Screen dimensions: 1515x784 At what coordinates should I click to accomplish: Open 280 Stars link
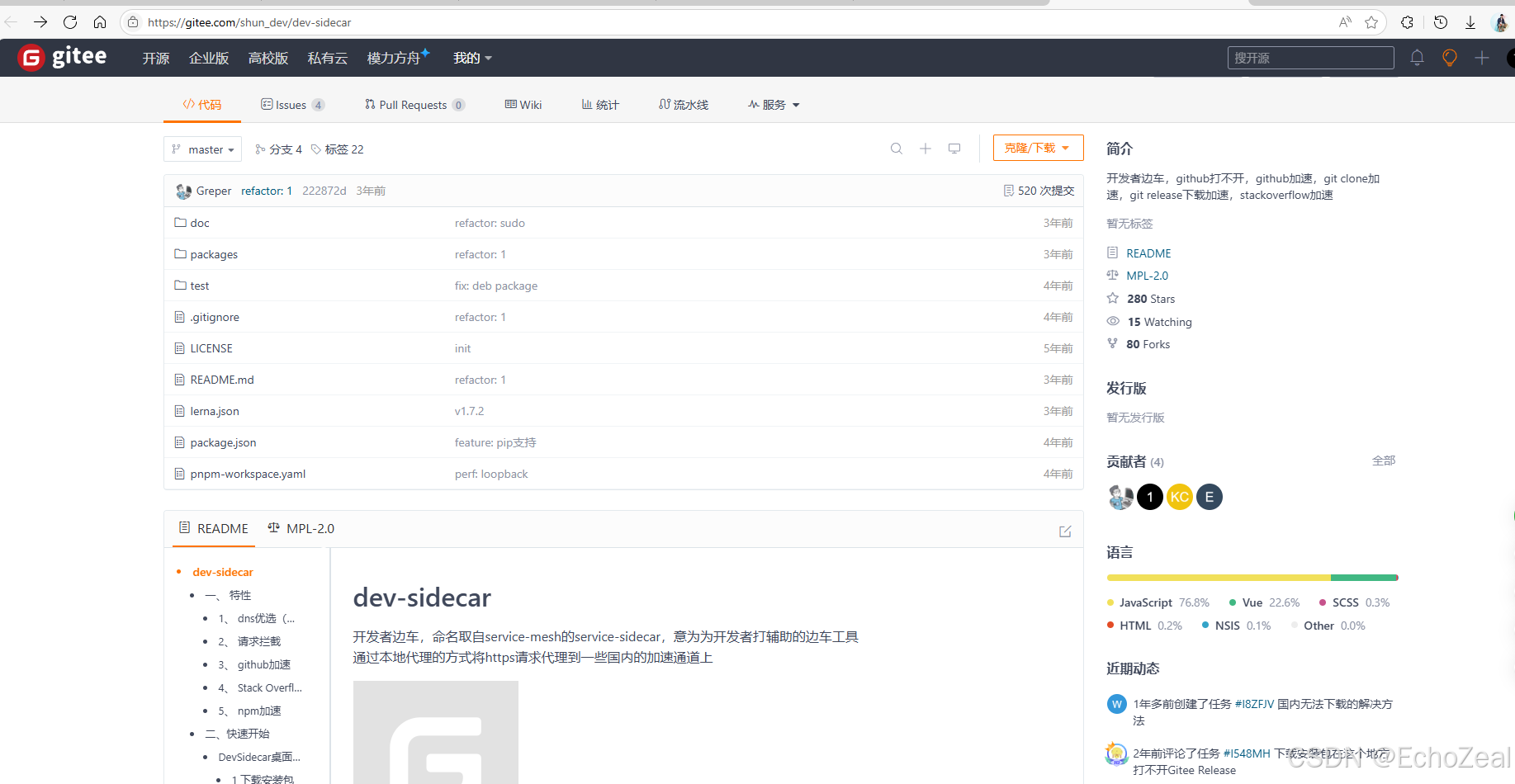1151,299
